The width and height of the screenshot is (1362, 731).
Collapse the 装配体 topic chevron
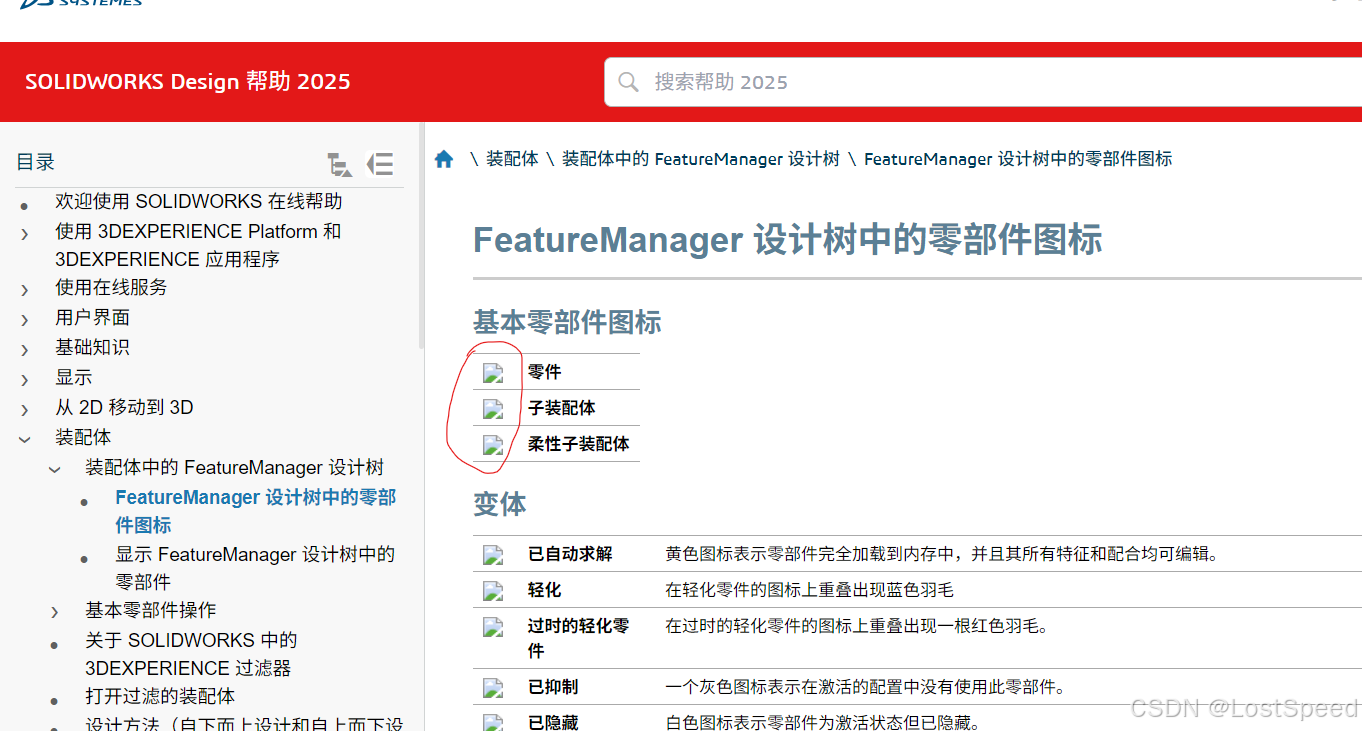(x=25, y=439)
